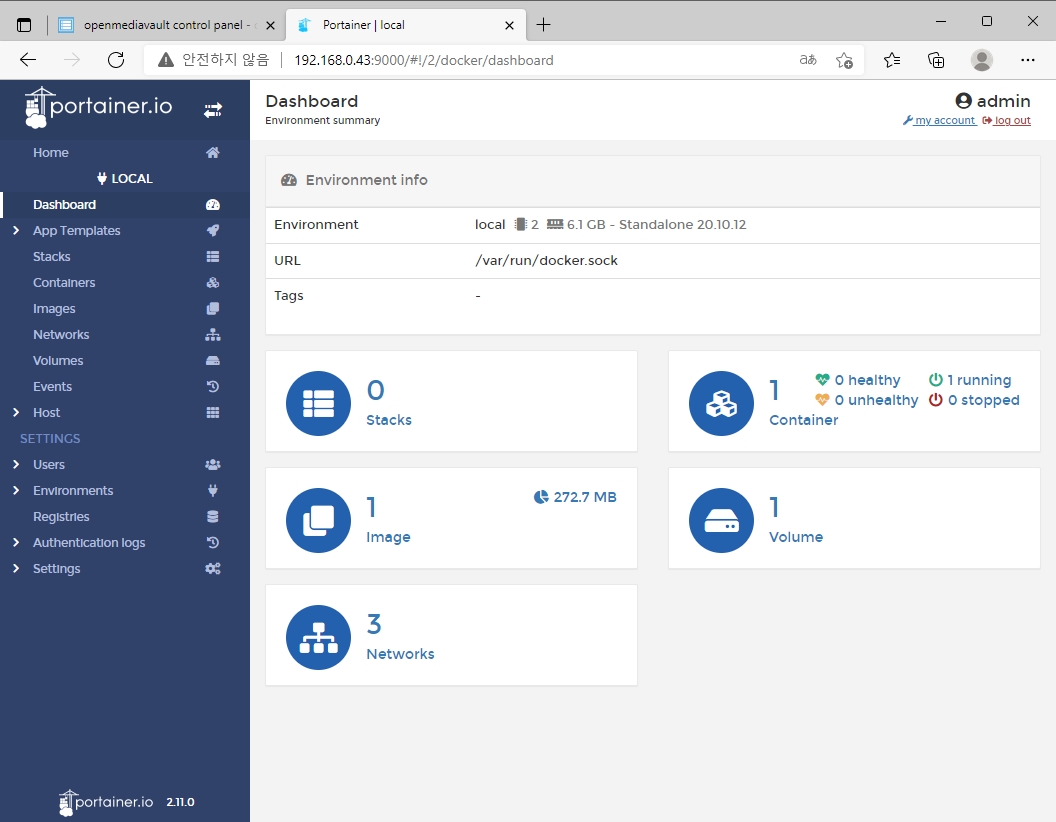The width and height of the screenshot is (1056, 822).
Task: Close the openmediavault control panel tab
Action: coord(270,26)
